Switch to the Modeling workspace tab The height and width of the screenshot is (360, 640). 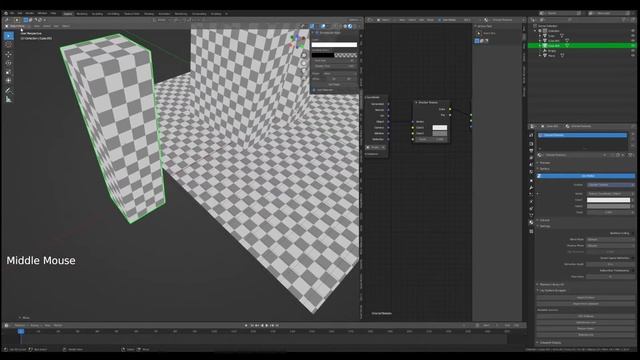coord(82,14)
